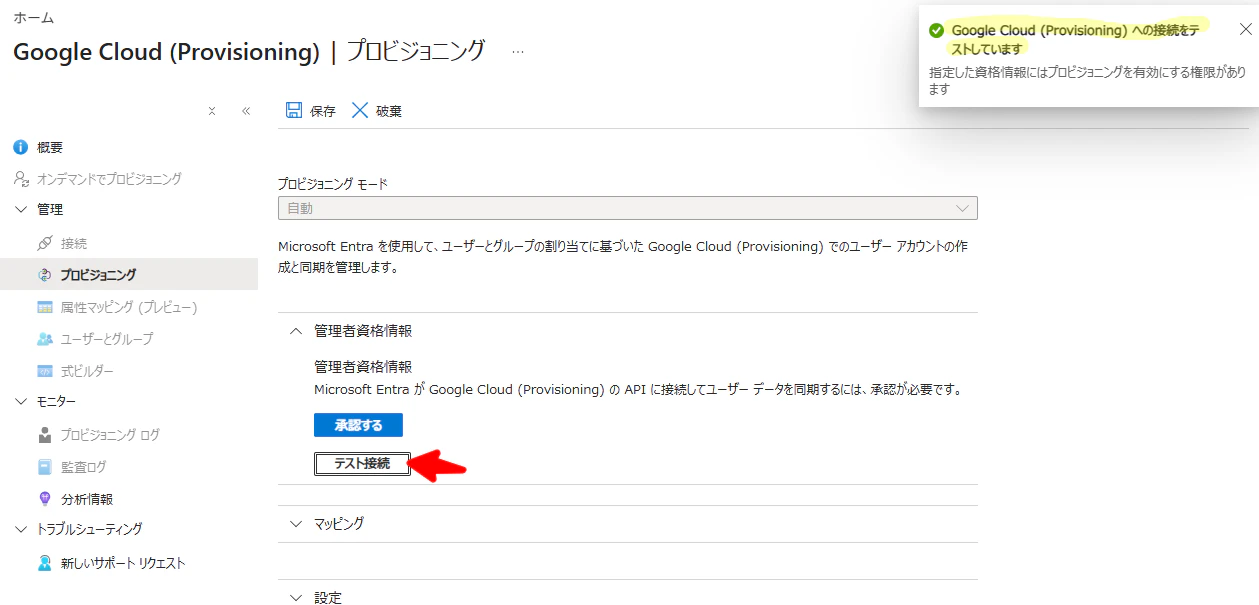Open the more options ellipsis next to the title
The height and width of the screenshot is (605, 1259).
point(518,52)
